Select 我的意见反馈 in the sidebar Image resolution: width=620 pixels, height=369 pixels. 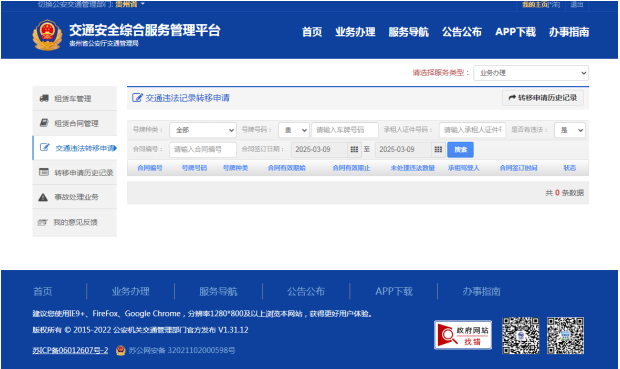pos(75,222)
